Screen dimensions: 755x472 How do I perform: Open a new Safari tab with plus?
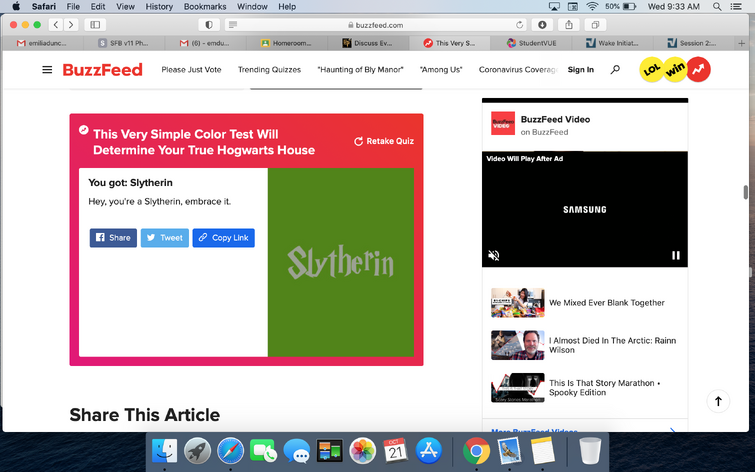[742, 43]
